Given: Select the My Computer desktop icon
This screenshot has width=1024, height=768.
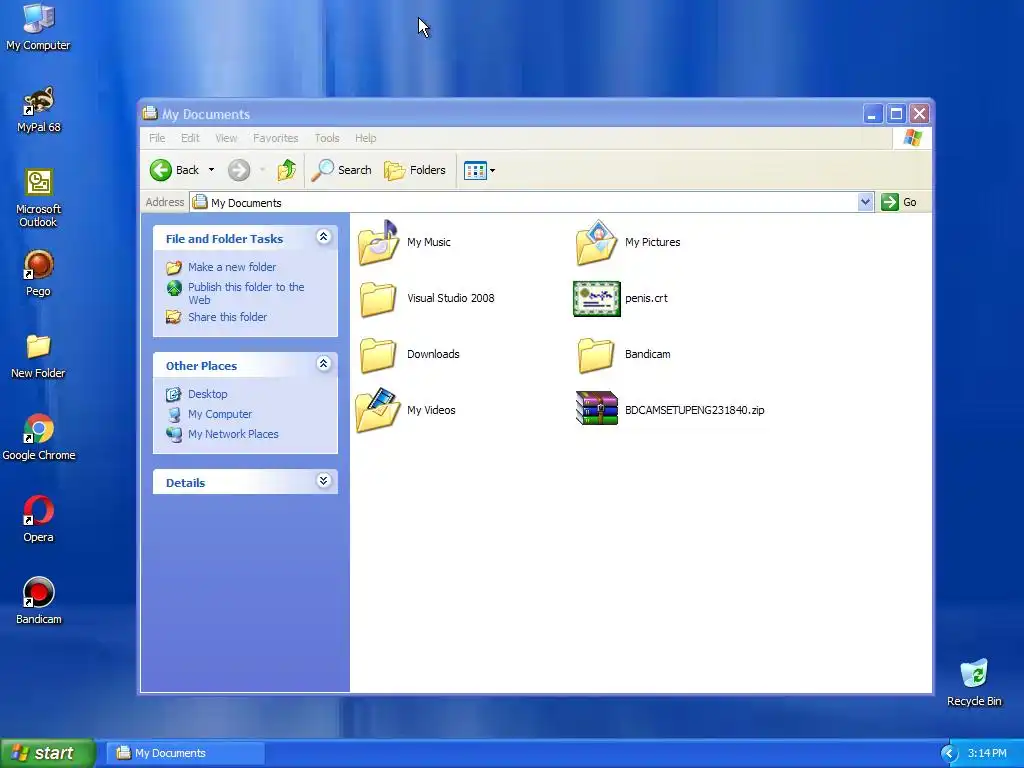Looking at the screenshot, I should 38,27.
